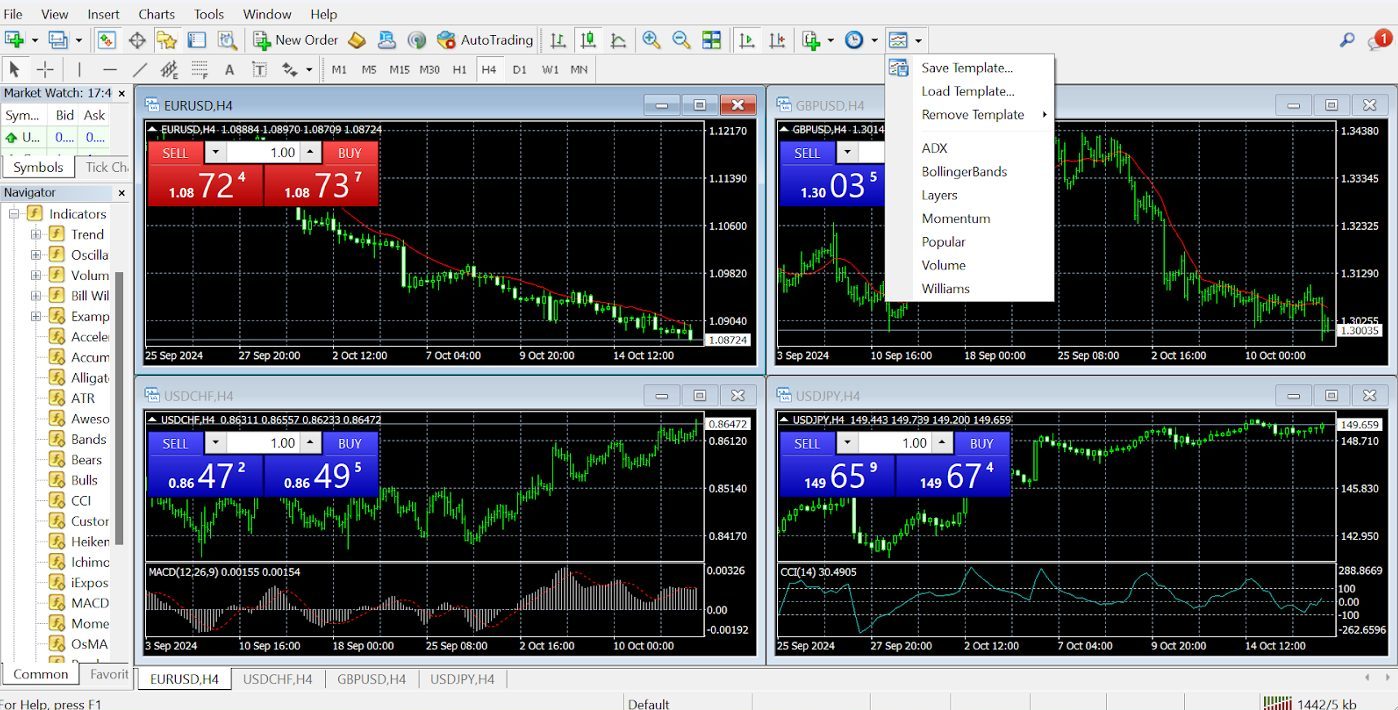The height and width of the screenshot is (710, 1398).
Task: Select the Equidistant Channel tool
Action: coord(169,69)
